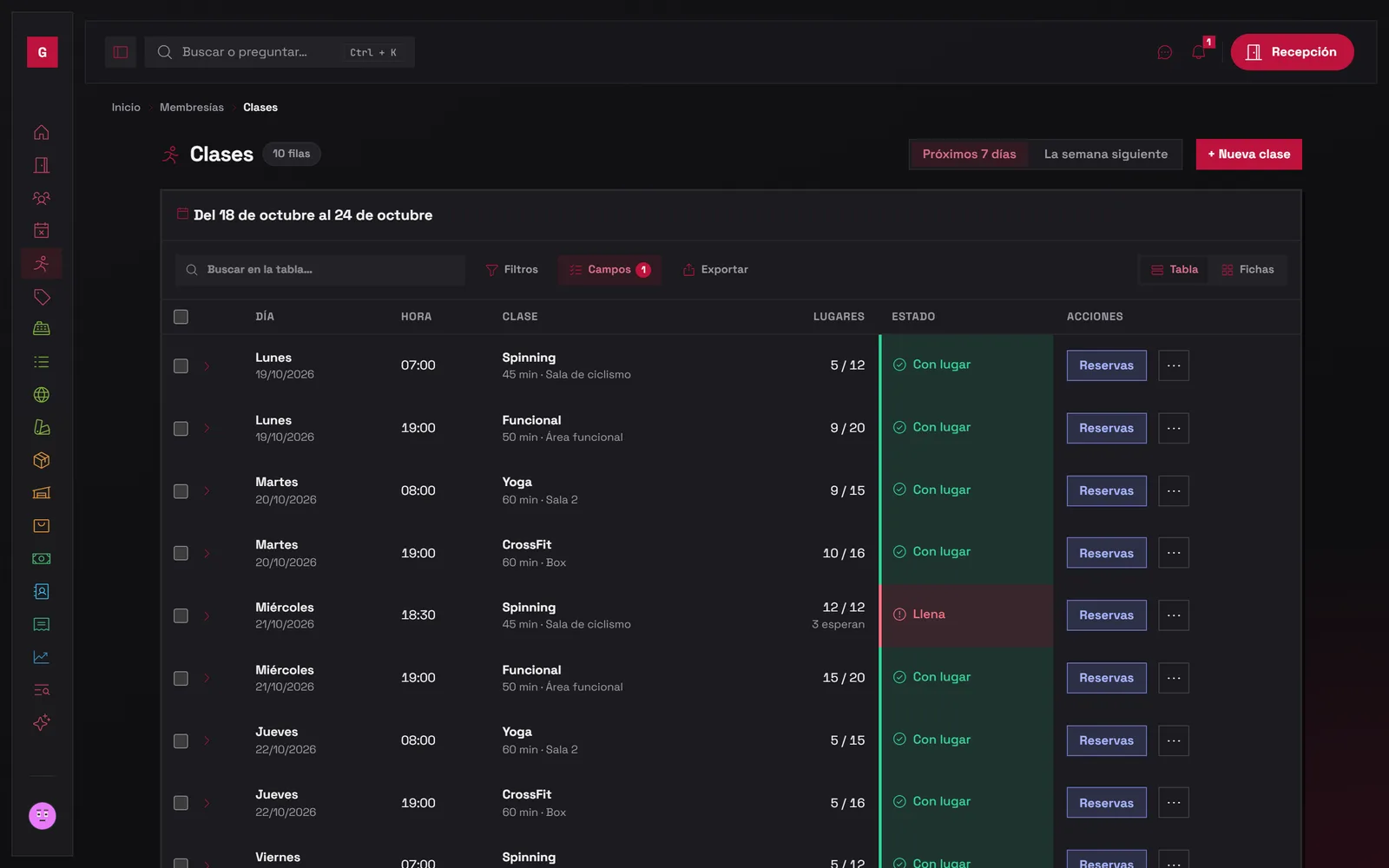Open the globe icon in sidebar
This screenshot has height=868, width=1389.
click(41, 395)
